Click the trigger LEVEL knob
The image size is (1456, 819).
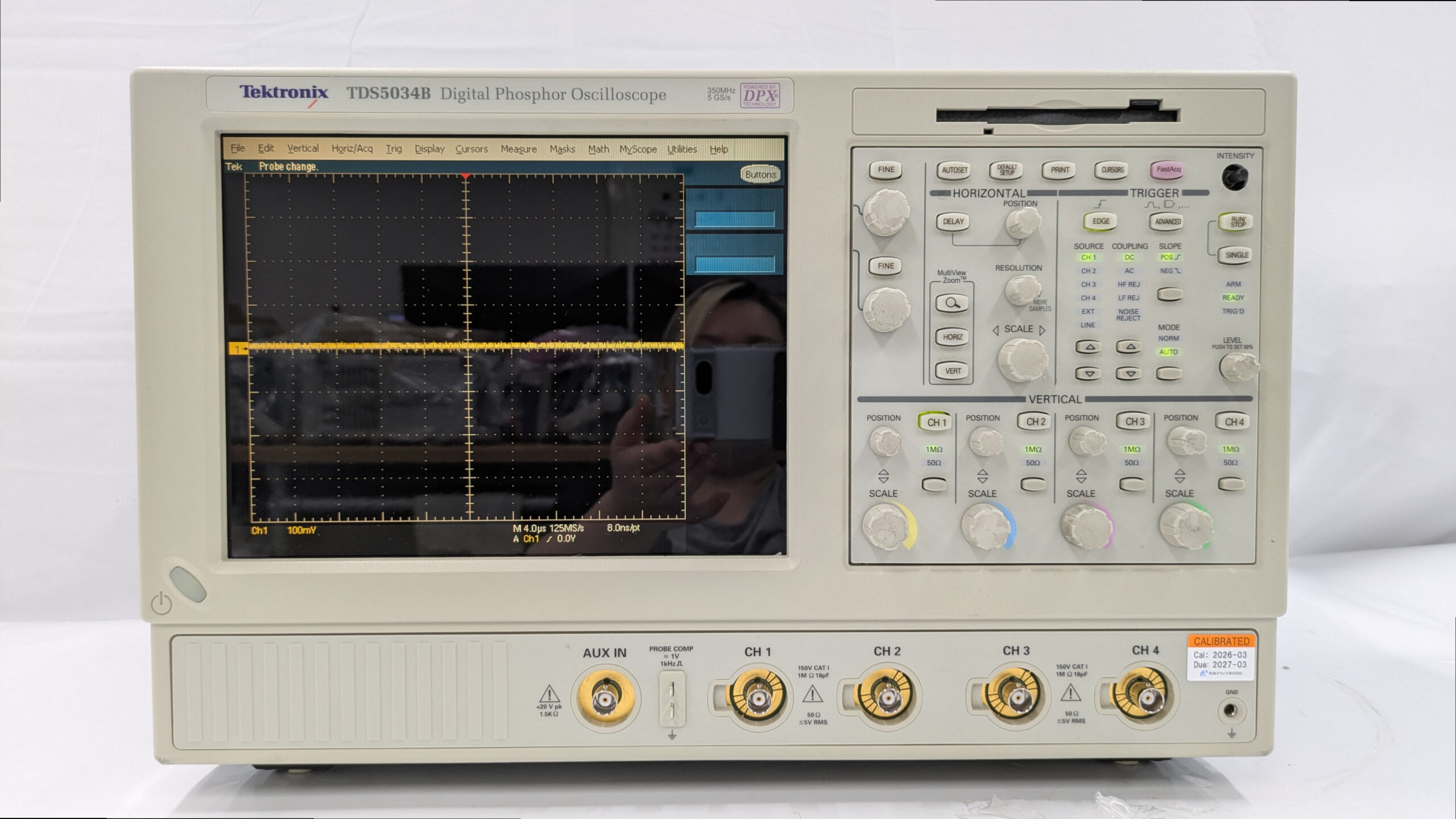tap(1238, 367)
